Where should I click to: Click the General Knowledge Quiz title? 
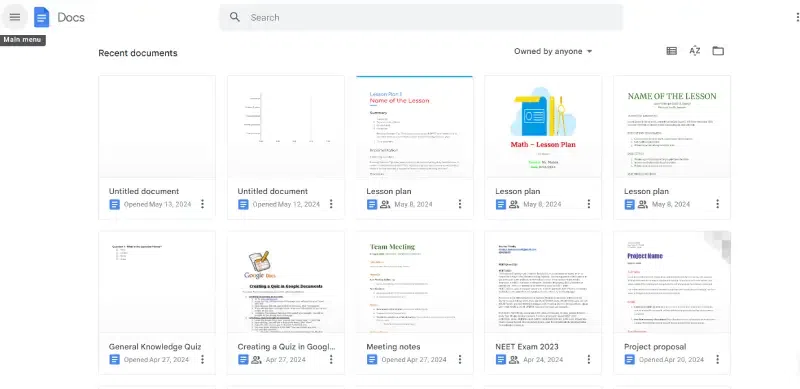coord(155,347)
